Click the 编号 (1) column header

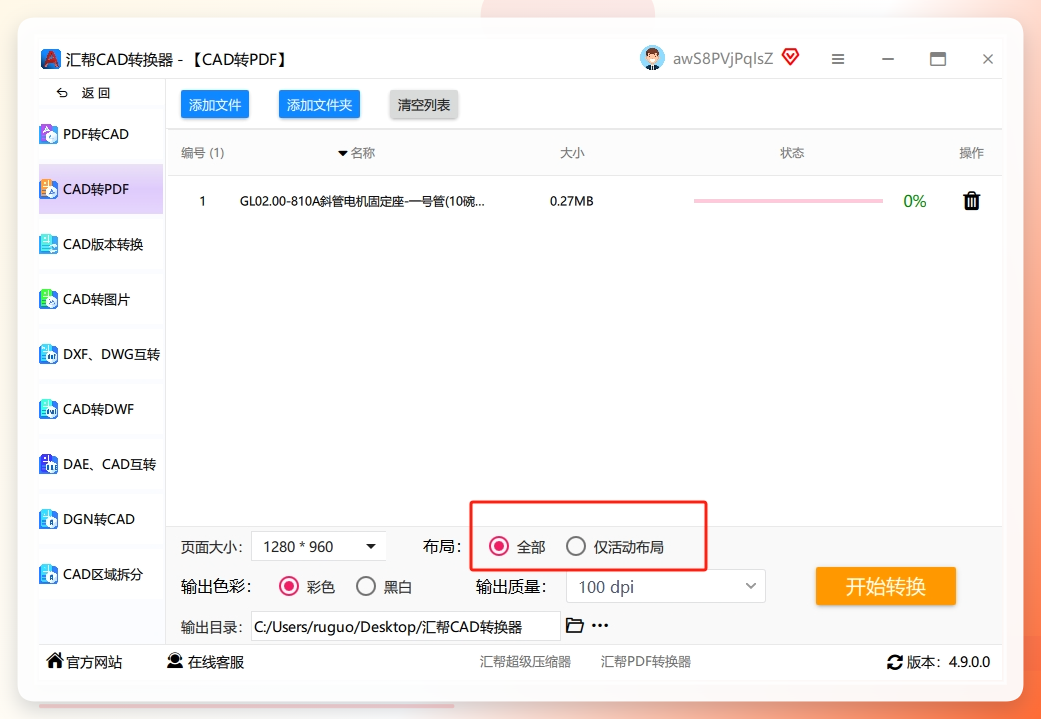tap(202, 153)
